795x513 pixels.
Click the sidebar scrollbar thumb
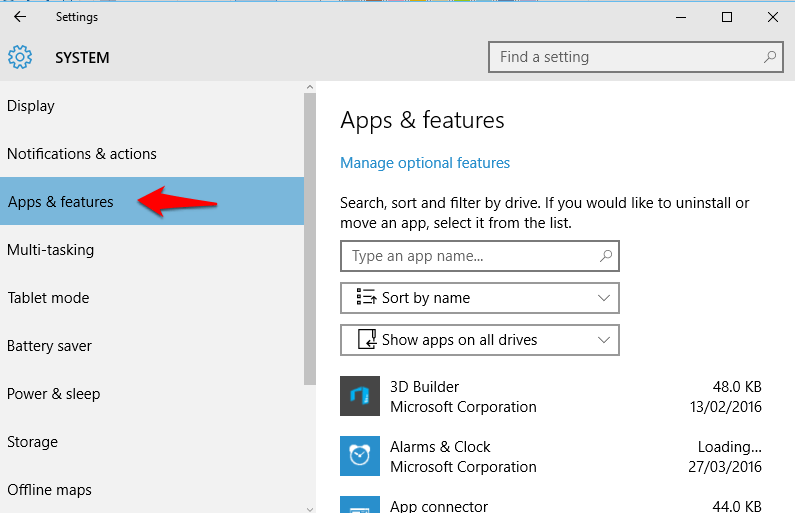pos(310,239)
